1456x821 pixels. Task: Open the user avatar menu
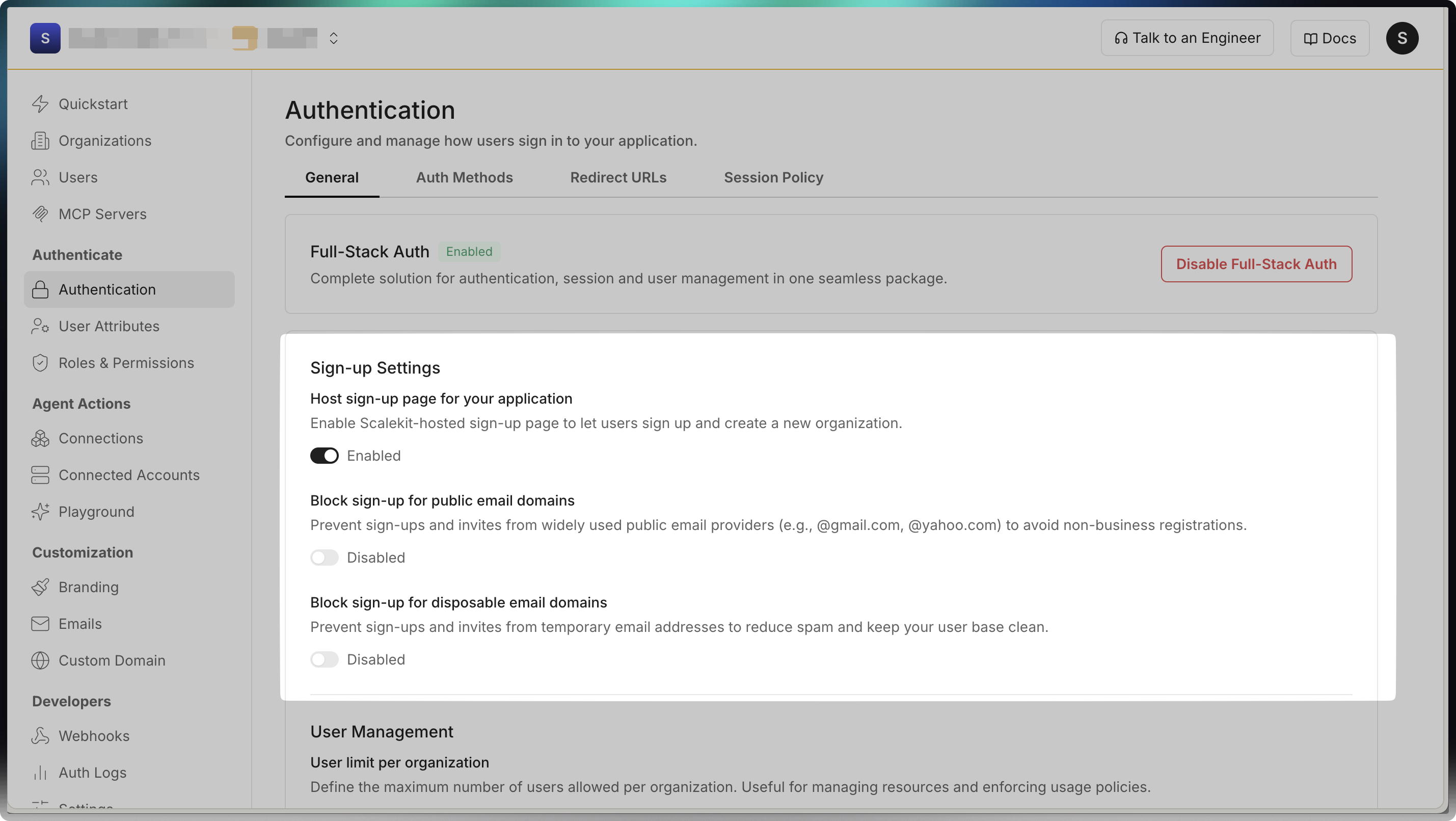(x=1401, y=38)
